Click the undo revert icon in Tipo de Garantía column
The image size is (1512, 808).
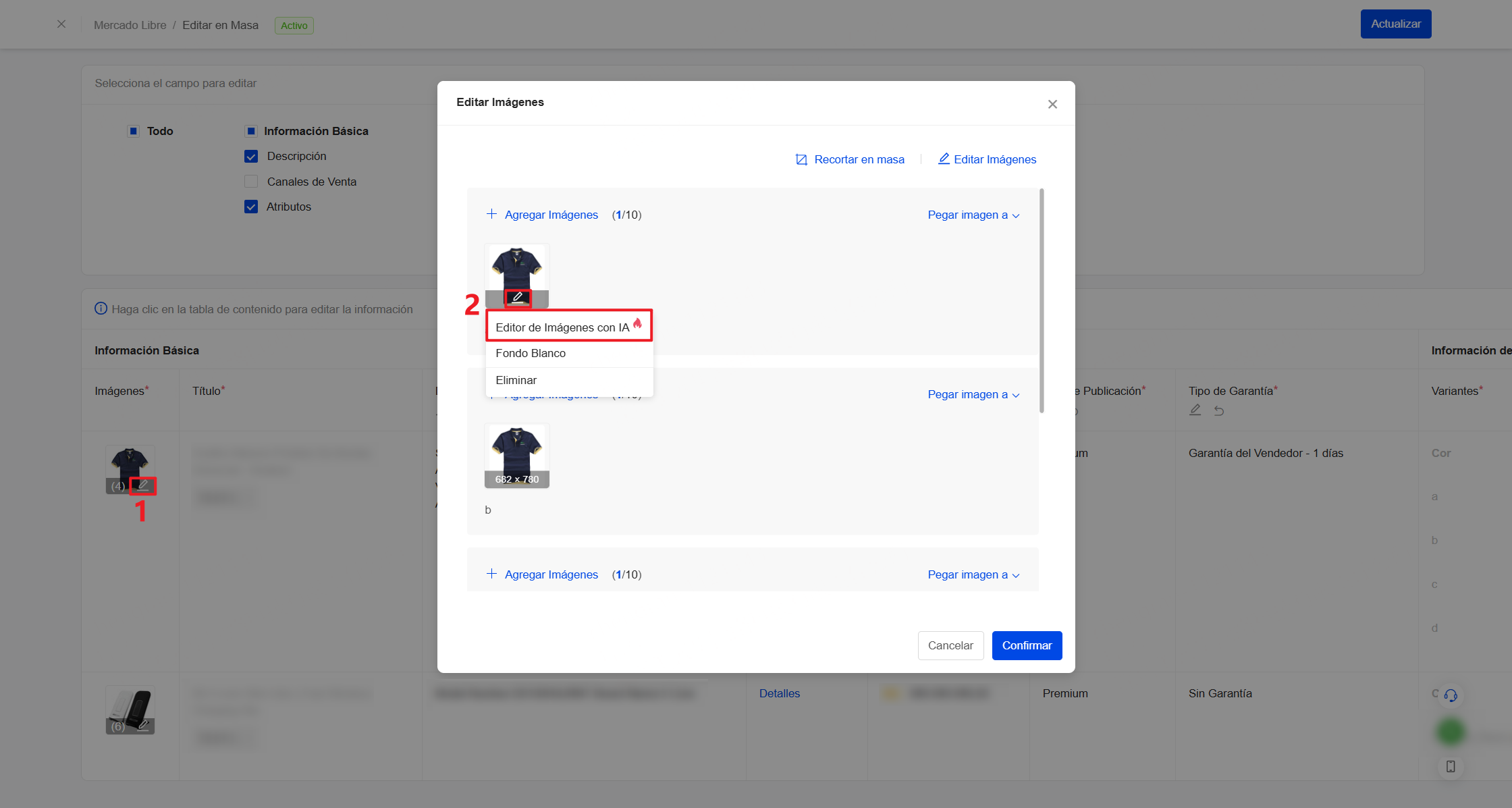click(x=1219, y=410)
